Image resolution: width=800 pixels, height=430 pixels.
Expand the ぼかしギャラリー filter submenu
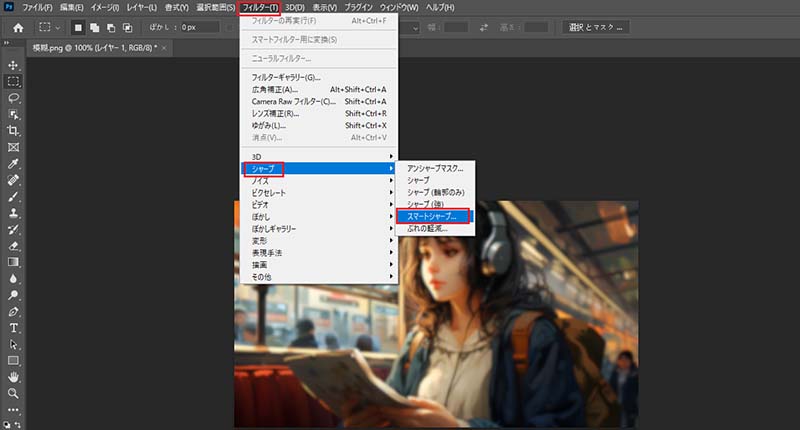click(319, 229)
